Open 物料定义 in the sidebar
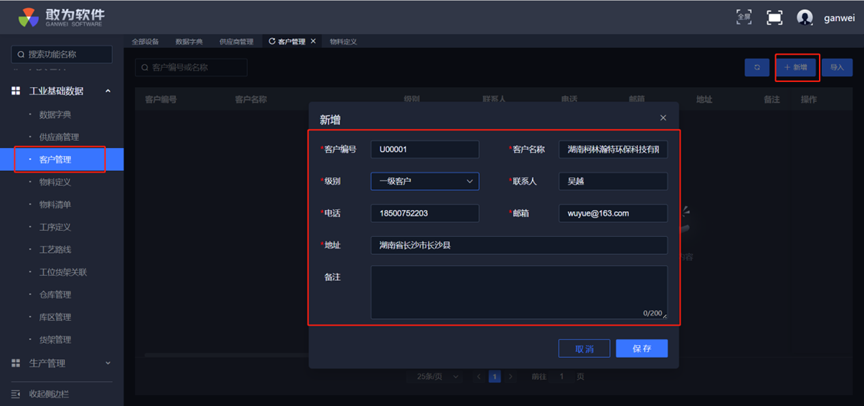 [55, 182]
